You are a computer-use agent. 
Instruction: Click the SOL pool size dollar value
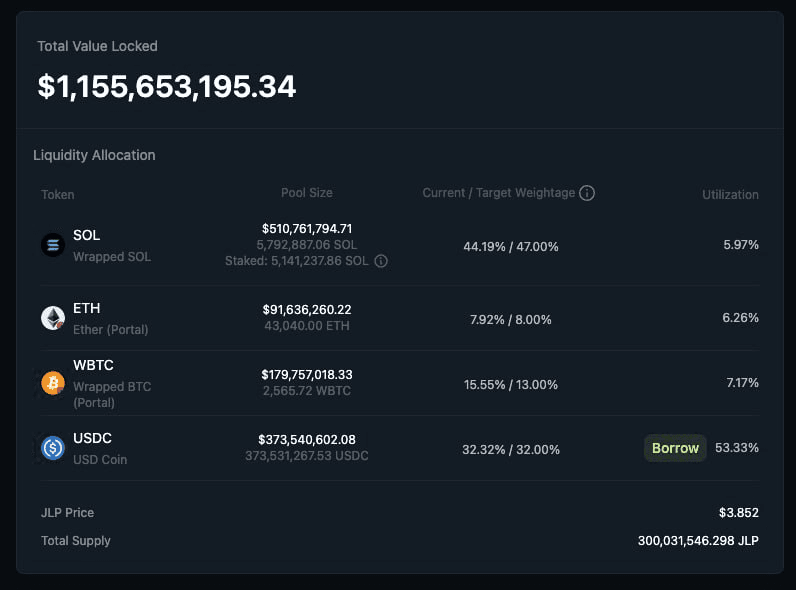(307, 228)
